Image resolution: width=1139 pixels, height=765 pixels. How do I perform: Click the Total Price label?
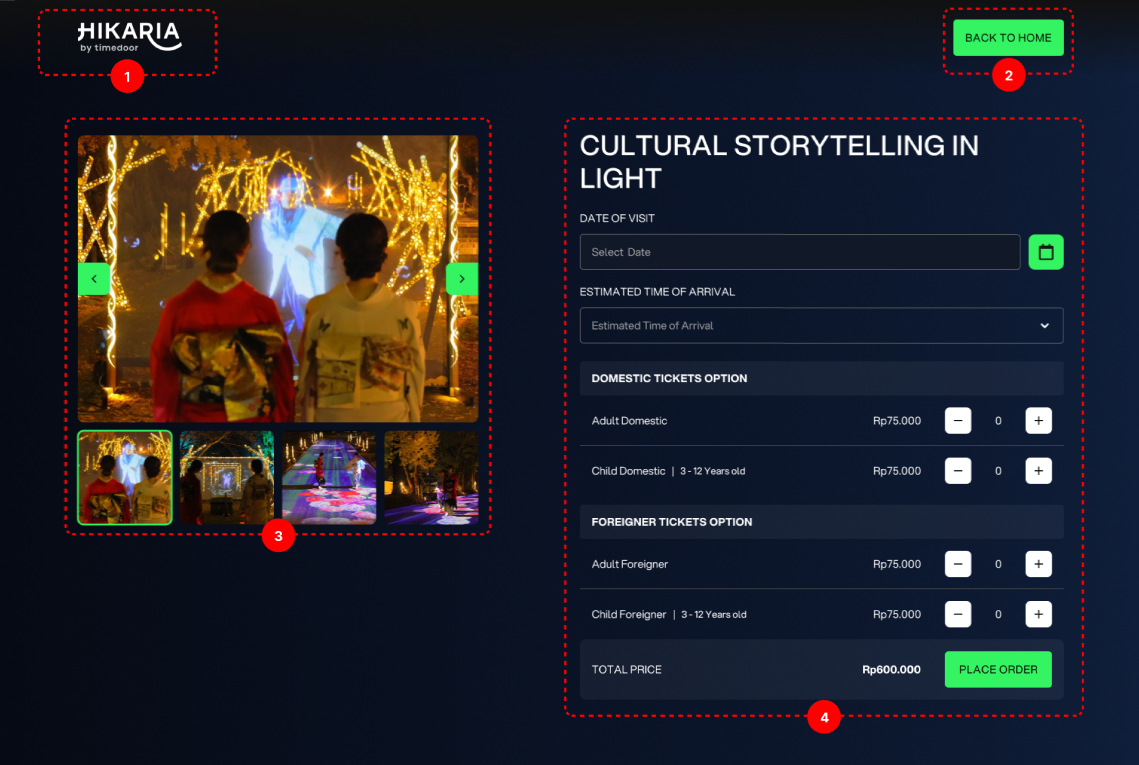coord(626,669)
